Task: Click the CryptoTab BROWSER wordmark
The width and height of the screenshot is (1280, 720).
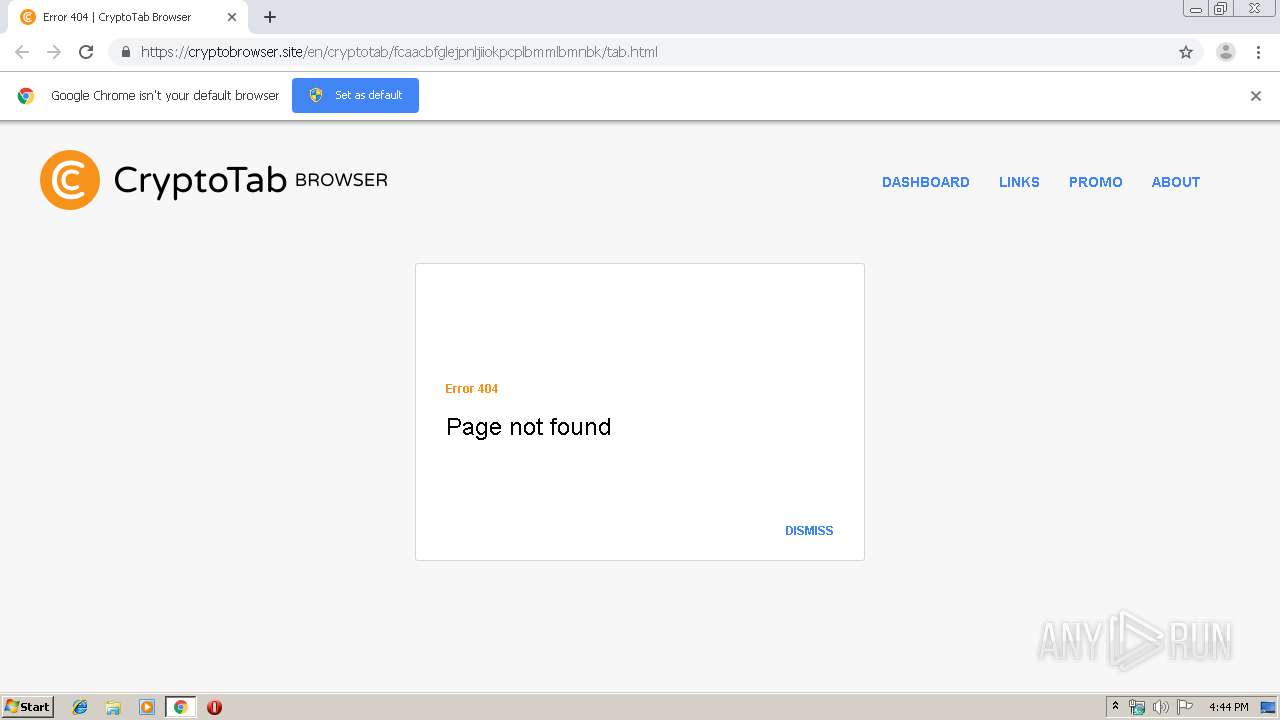Action: 250,180
